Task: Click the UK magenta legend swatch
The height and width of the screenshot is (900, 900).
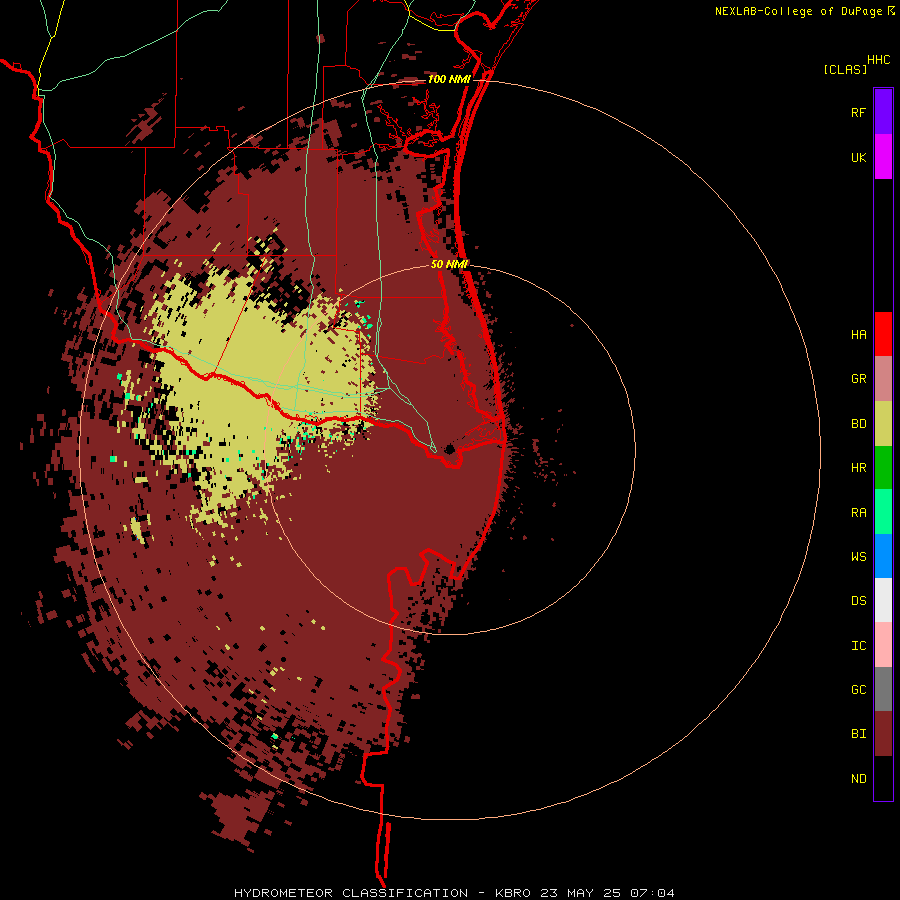Action: (883, 157)
